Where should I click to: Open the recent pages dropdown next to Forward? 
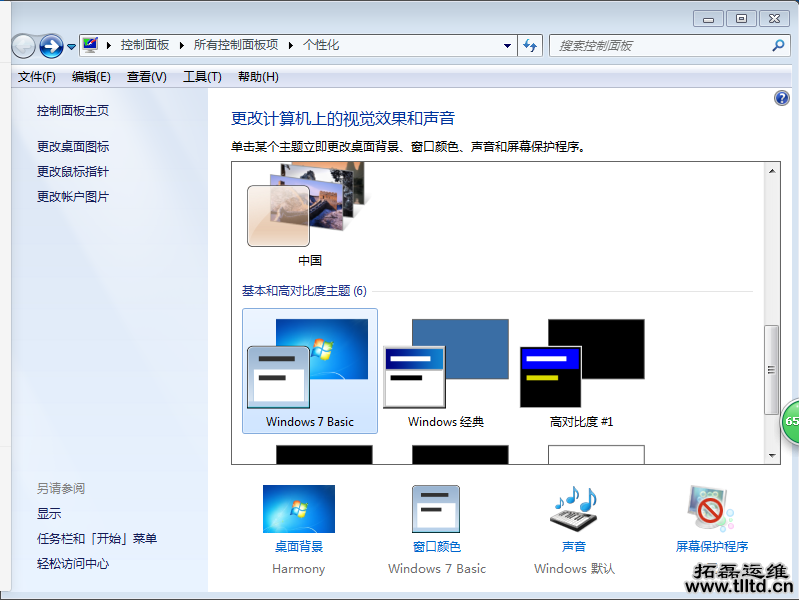(71, 47)
